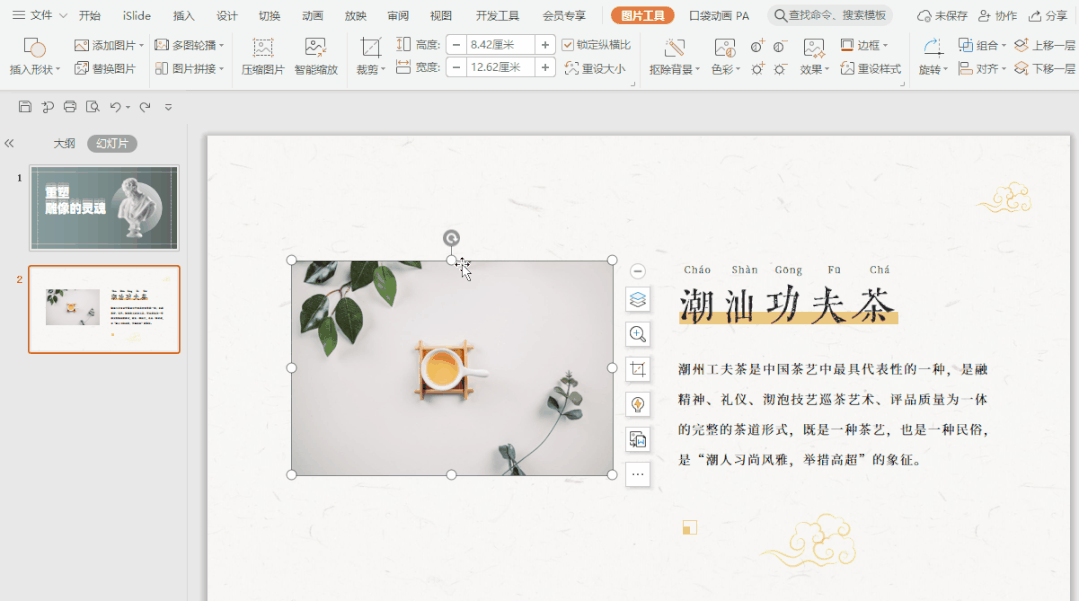Click the layers icon in floating image toolbar
Screen dimensions: 1079x601
637,299
